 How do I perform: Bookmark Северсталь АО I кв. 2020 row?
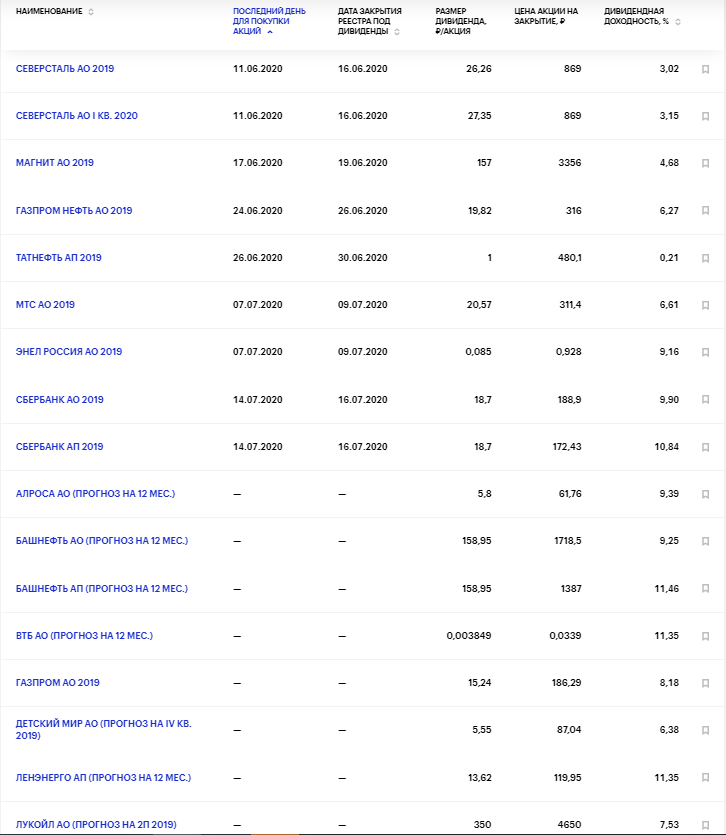[705, 116]
